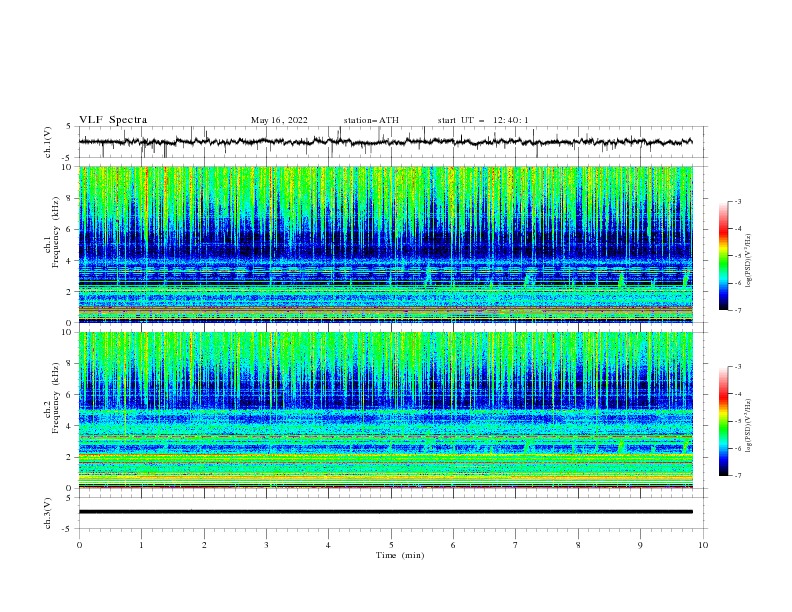This screenshot has width=792, height=612.
Task: Click the ch.1 spectrogram panel
Action: [x=386, y=244]
